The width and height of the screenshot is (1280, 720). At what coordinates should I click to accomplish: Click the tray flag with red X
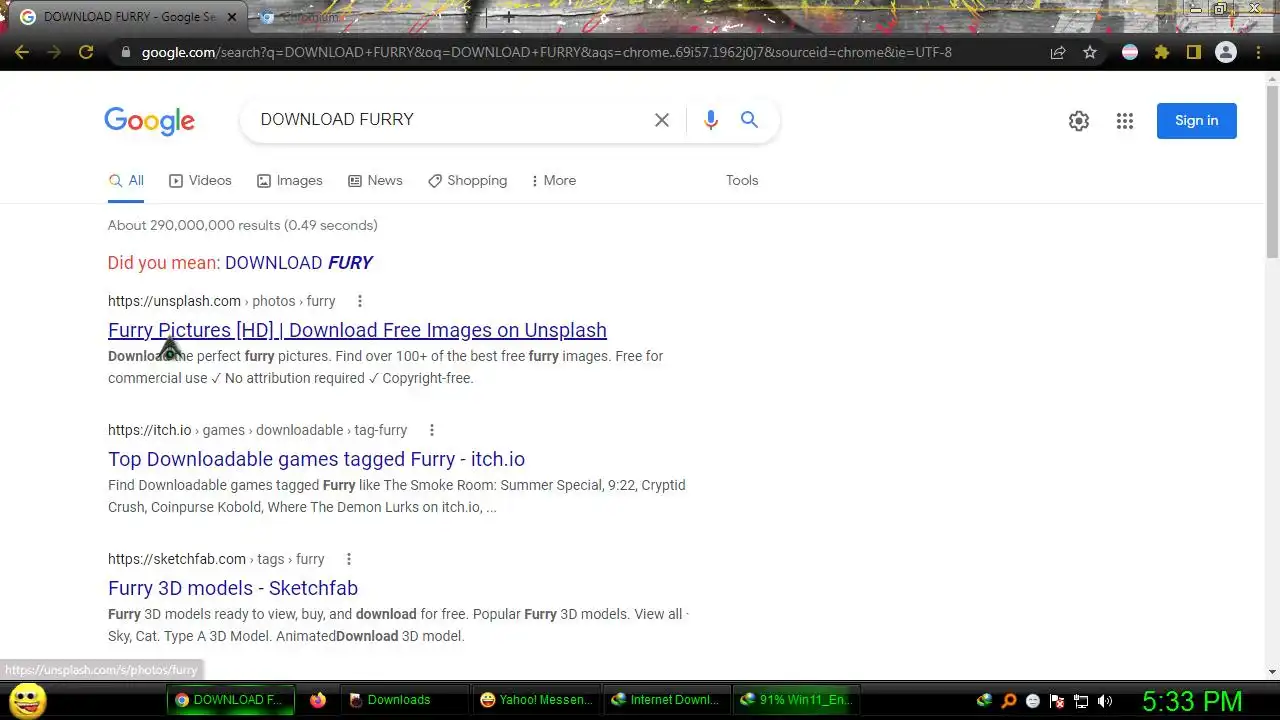(1057, 701)
